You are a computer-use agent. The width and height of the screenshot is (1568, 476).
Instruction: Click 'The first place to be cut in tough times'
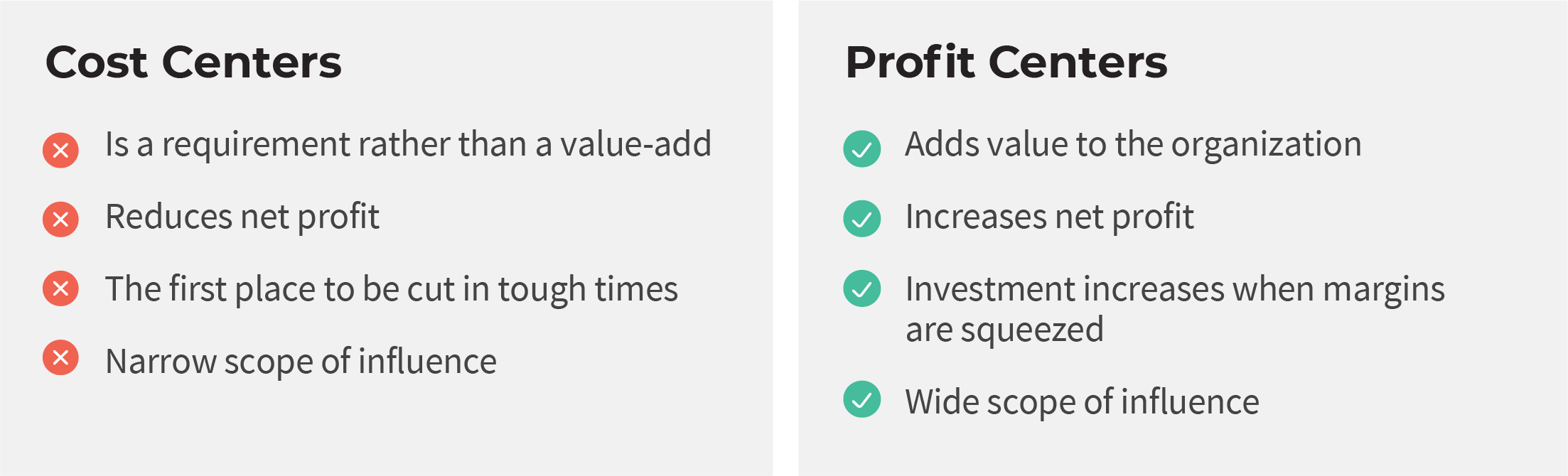click(392, 290)
